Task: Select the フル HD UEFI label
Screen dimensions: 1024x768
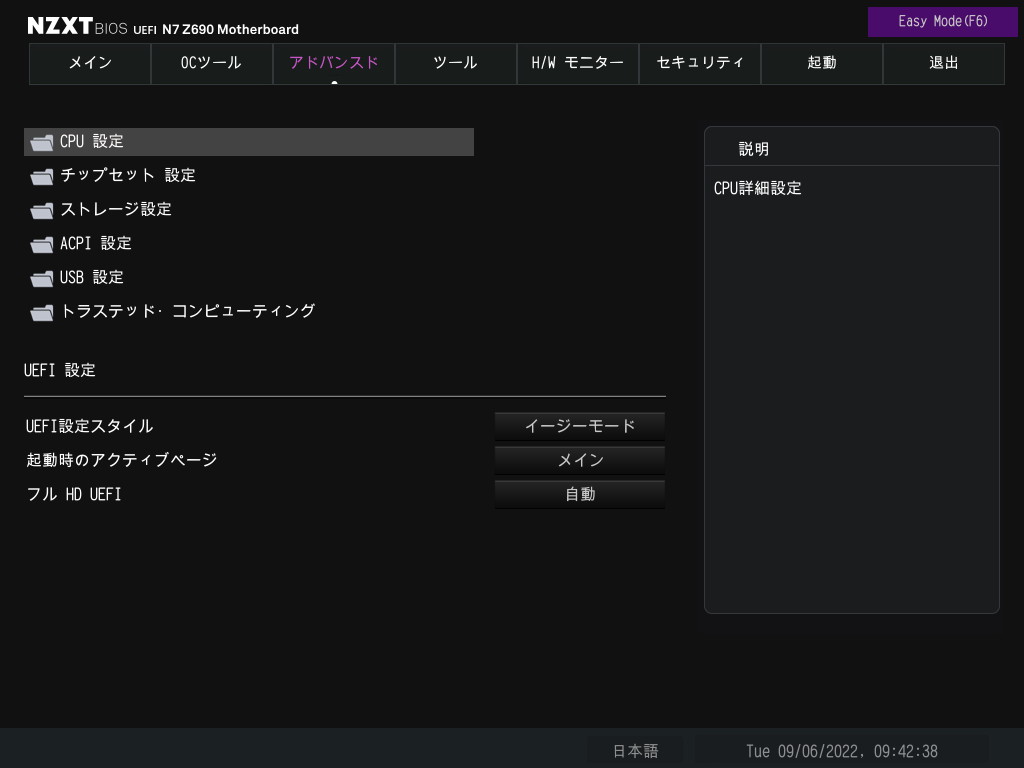Action: click(74, 494)
